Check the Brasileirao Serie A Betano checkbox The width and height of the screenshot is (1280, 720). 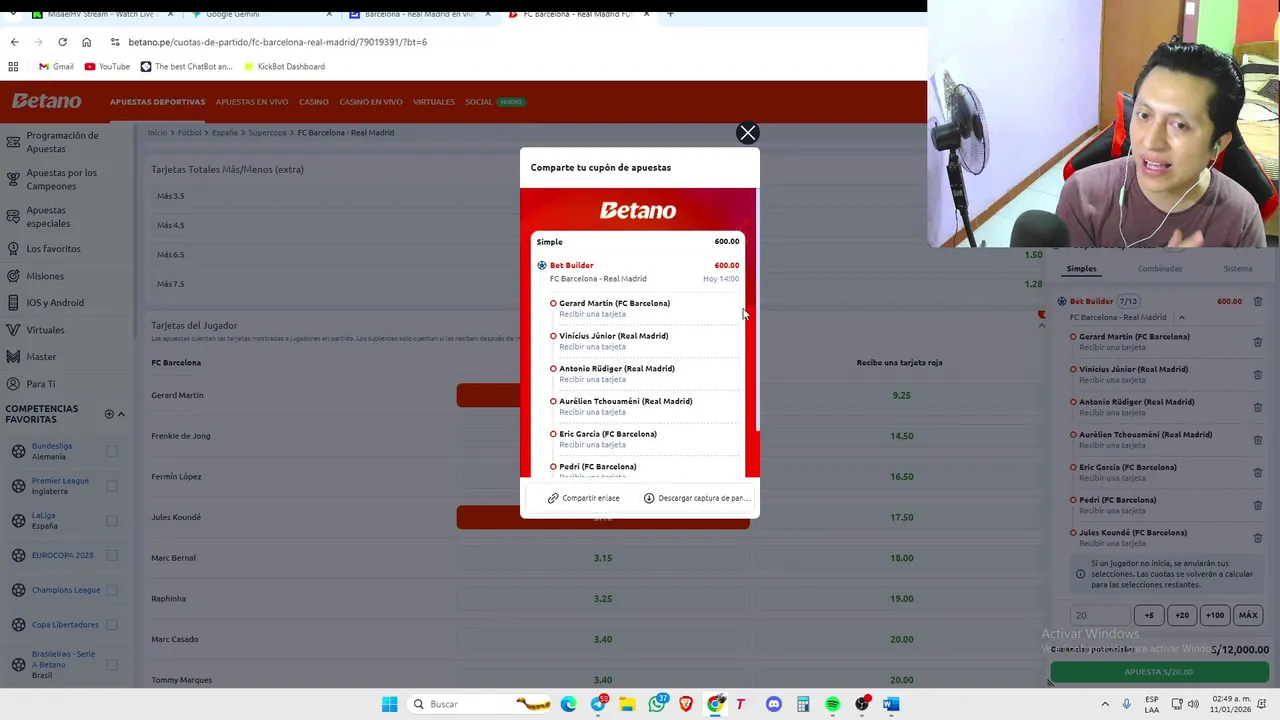pyautogui.click(x=112, y=664)
